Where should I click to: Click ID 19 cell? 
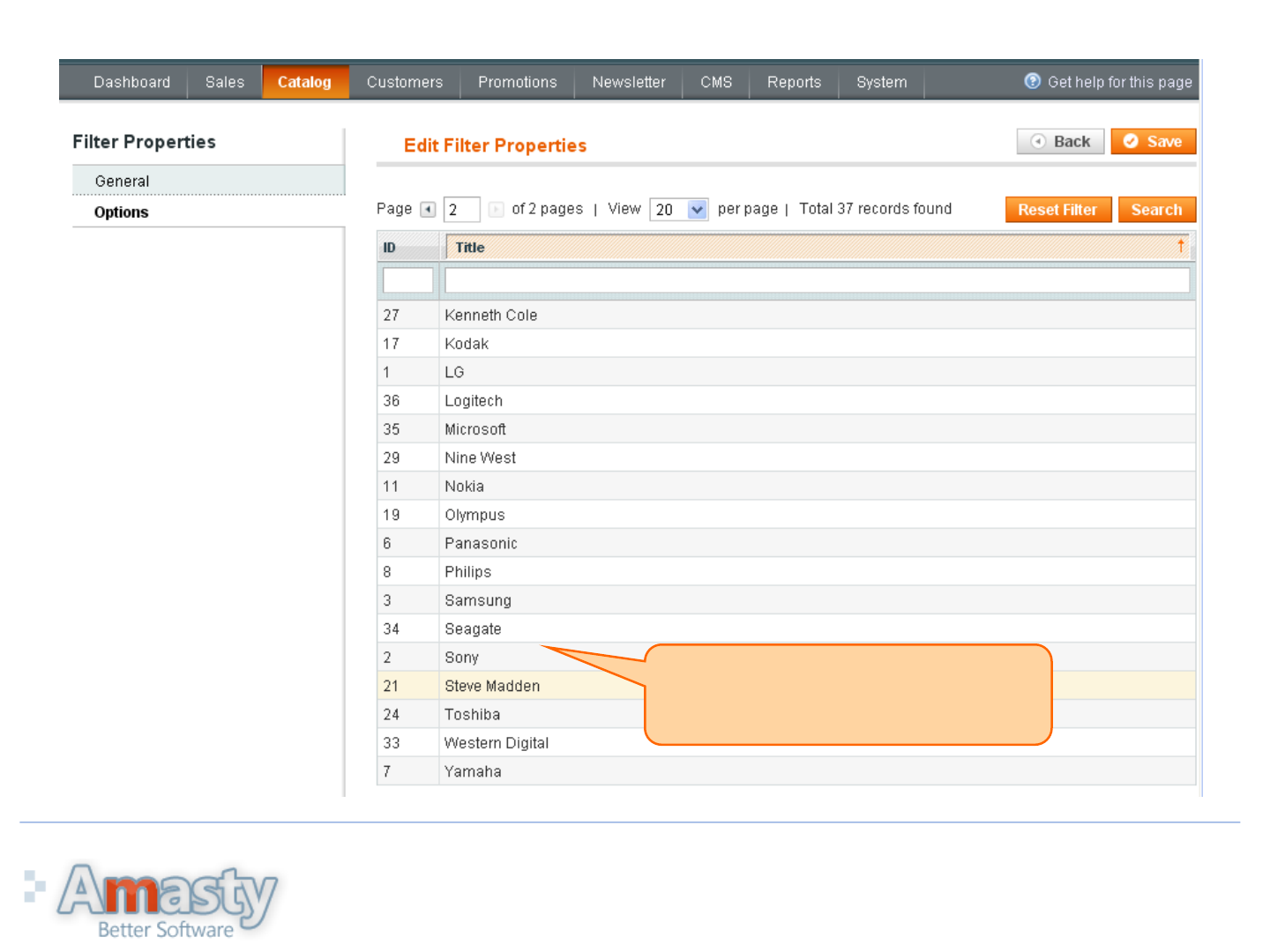[x=408, y=515]
